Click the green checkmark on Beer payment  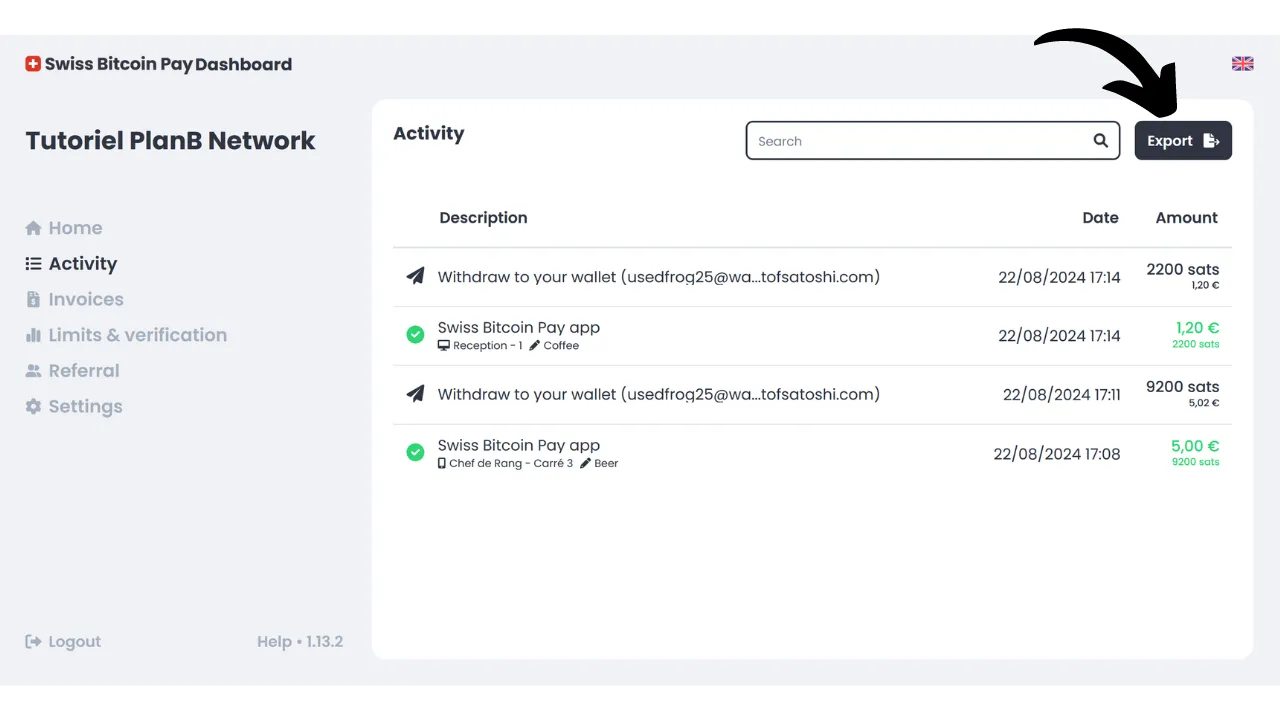coord(415,453)
